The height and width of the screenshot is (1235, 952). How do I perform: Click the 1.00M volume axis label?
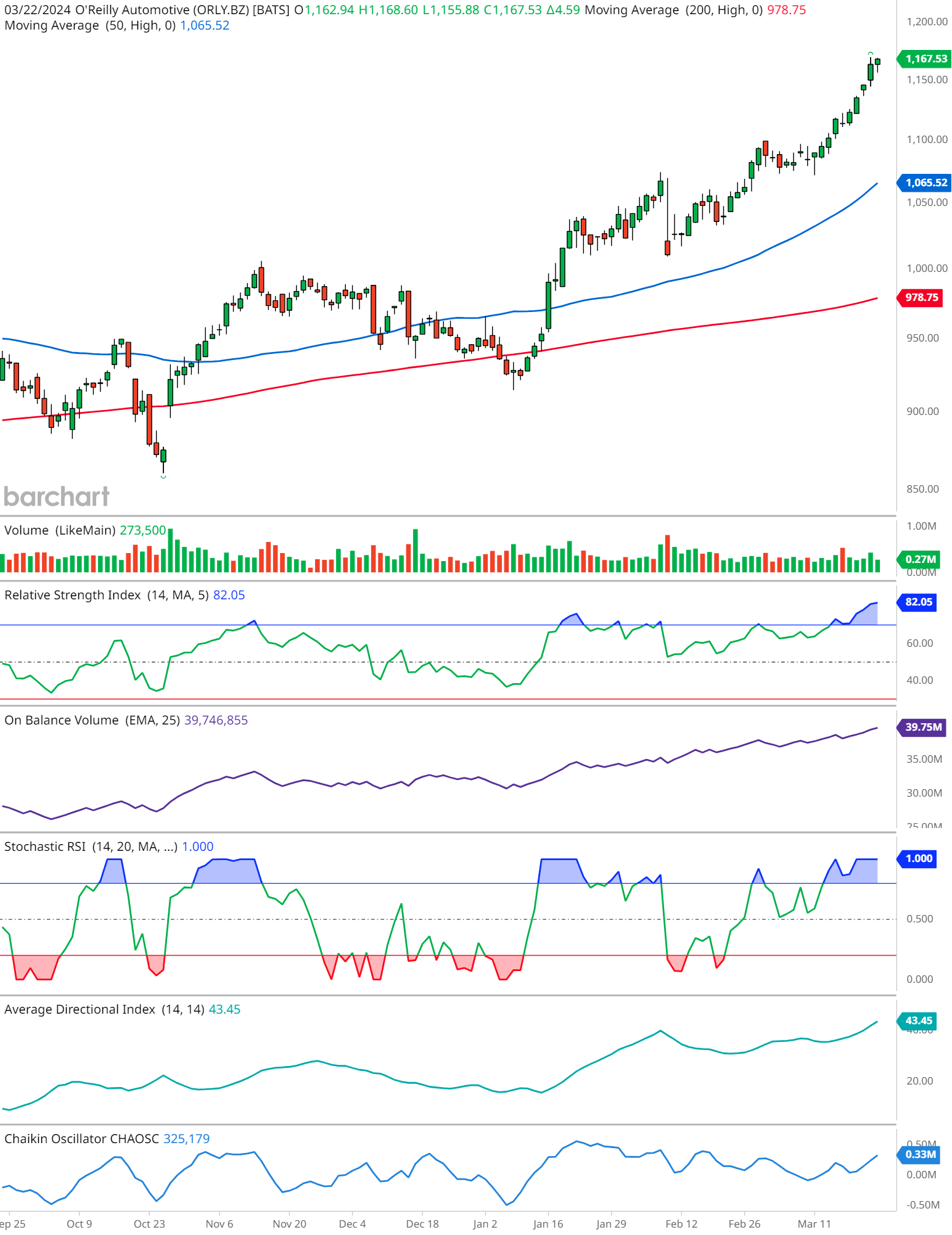(x=921, y=526)
